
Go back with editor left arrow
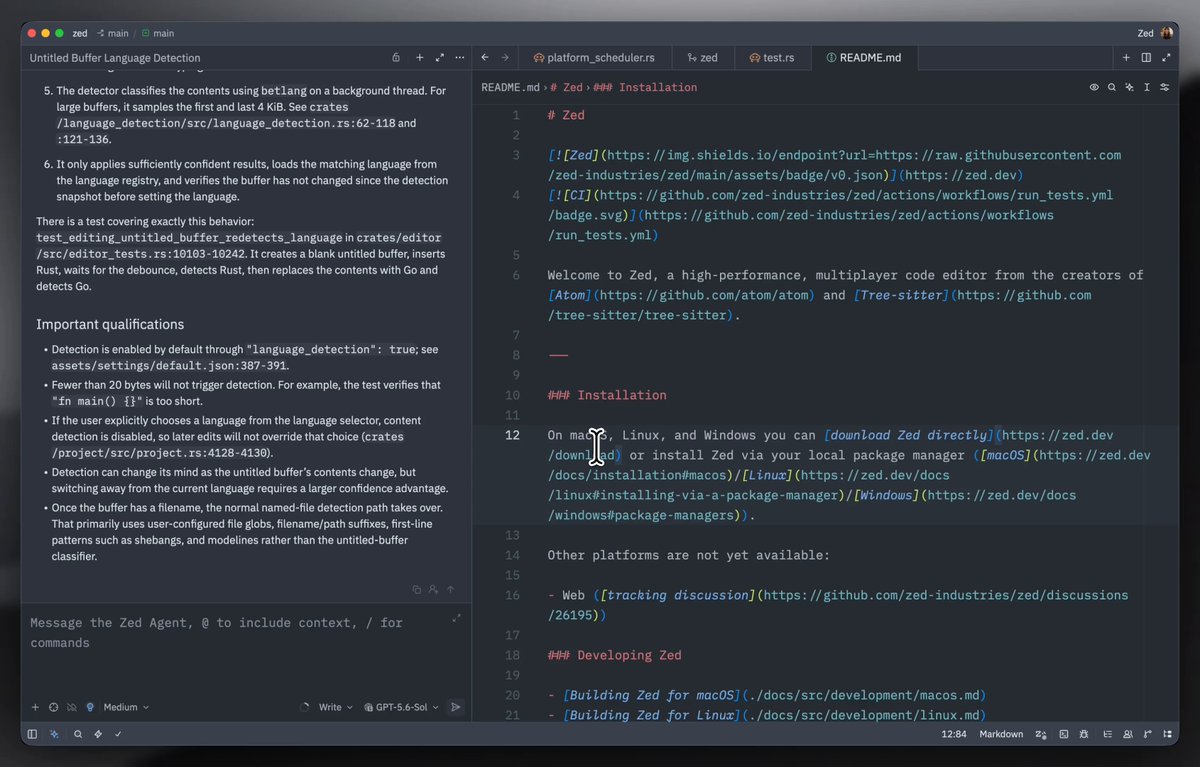[x=486, y=58]
